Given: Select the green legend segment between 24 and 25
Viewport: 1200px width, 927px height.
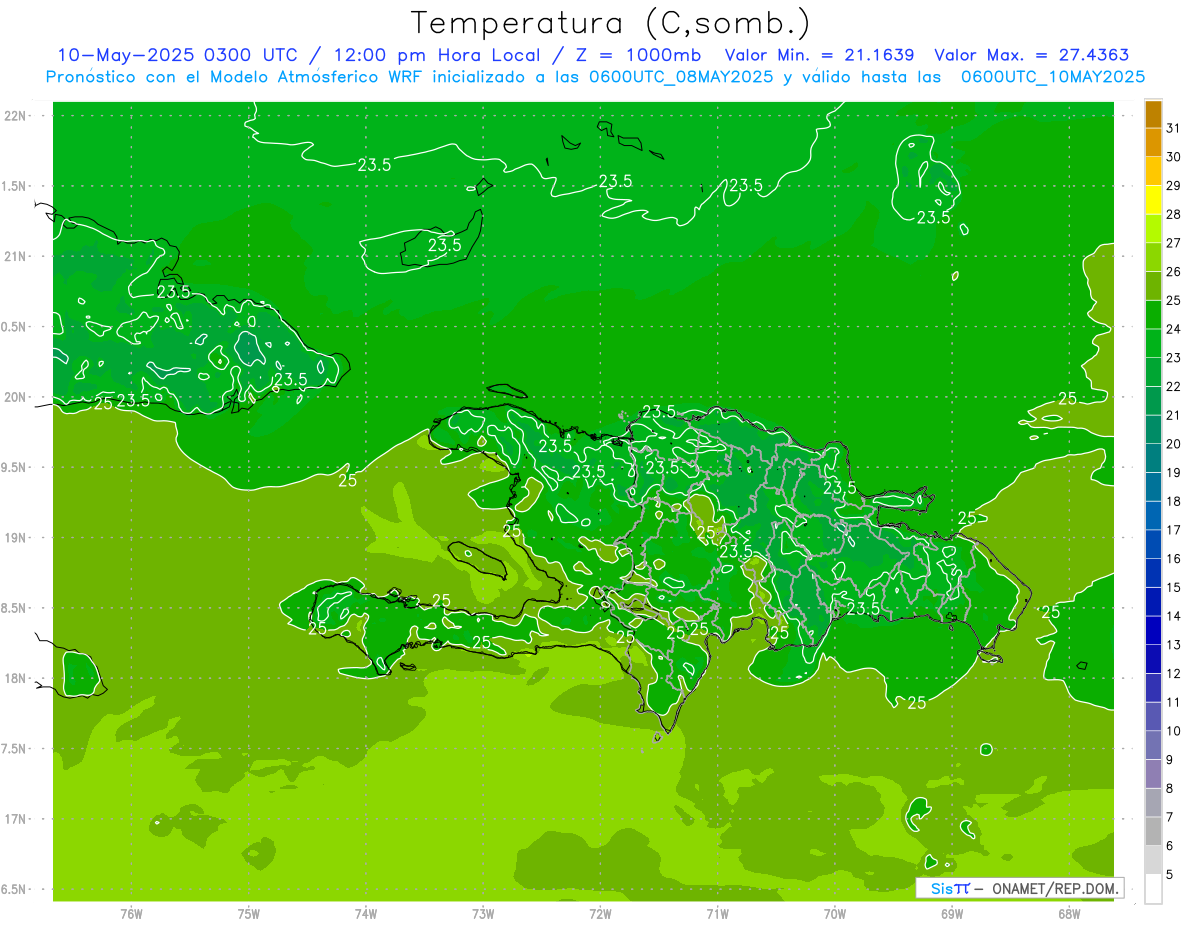Looking at the screenshot, I should pos(1153,315).
